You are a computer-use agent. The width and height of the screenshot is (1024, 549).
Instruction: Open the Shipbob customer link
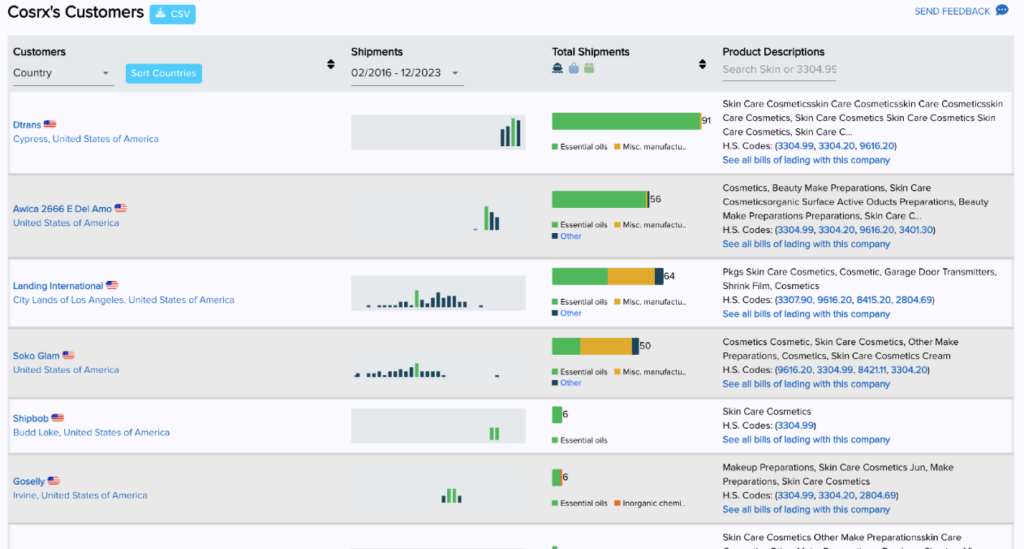31,418
